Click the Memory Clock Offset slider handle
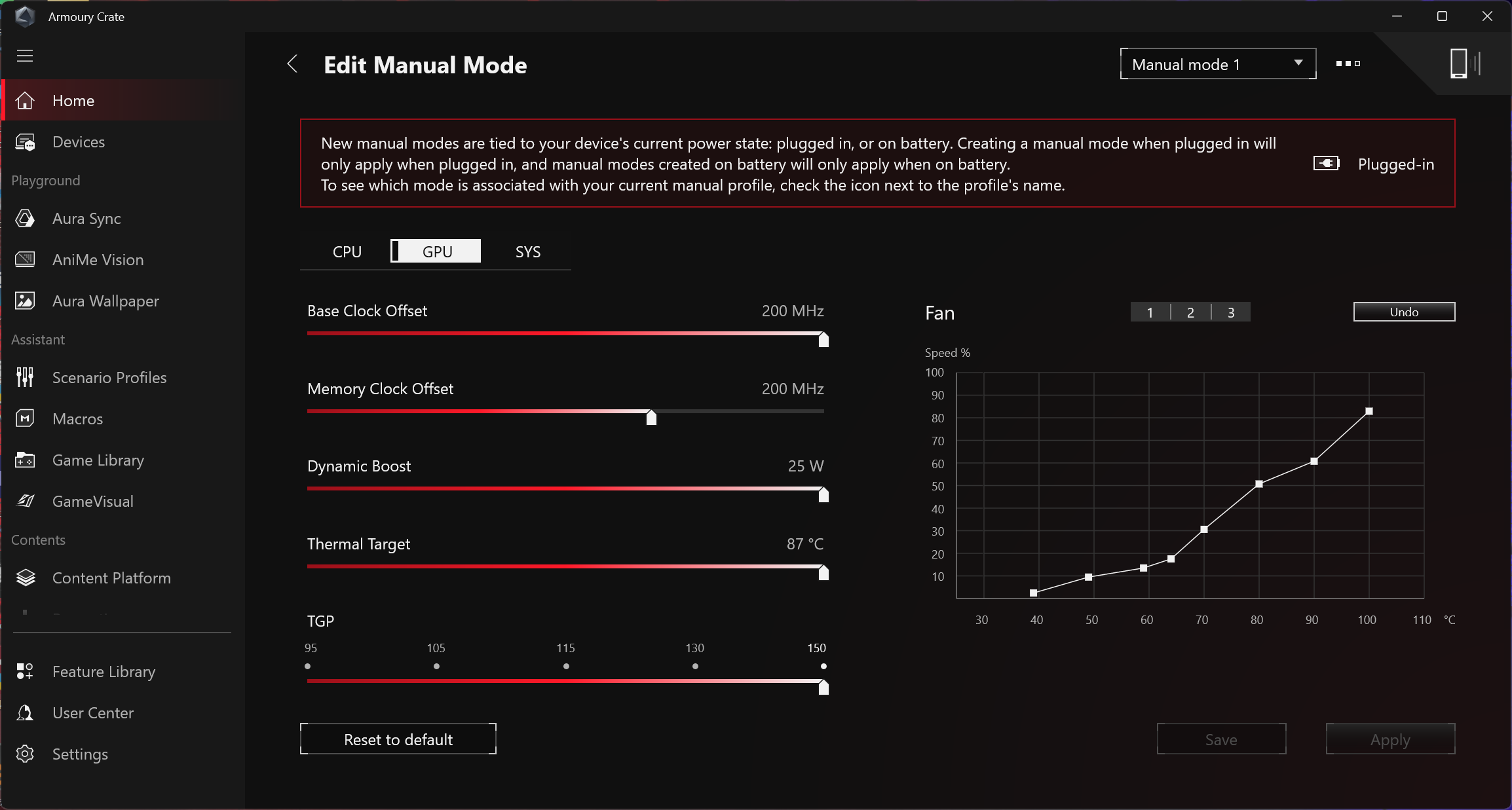Viewport: 1512px width, 810px height. tap(651, 418)
